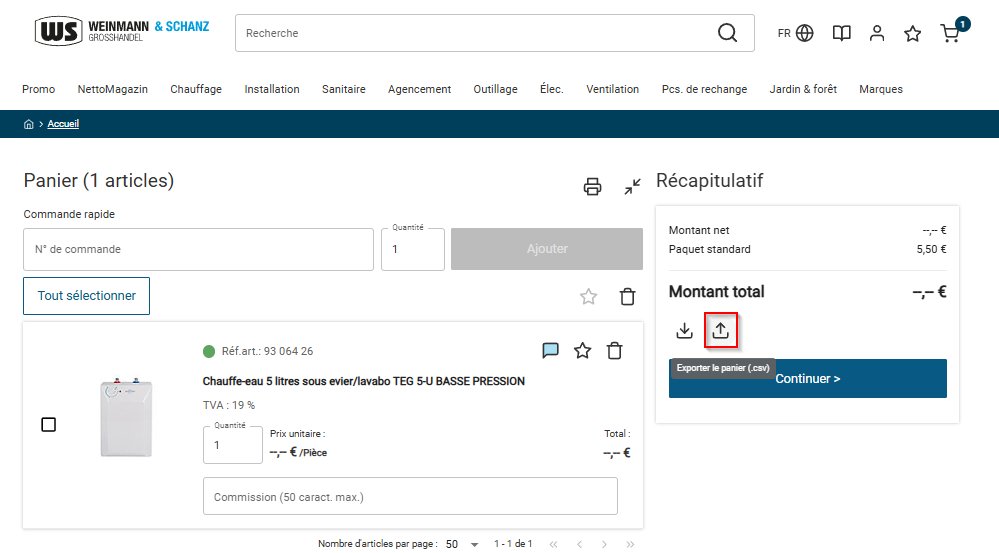Open the shopping cart icon
The height and width of the screenshot is (553, 999).
tap(951, 32)
